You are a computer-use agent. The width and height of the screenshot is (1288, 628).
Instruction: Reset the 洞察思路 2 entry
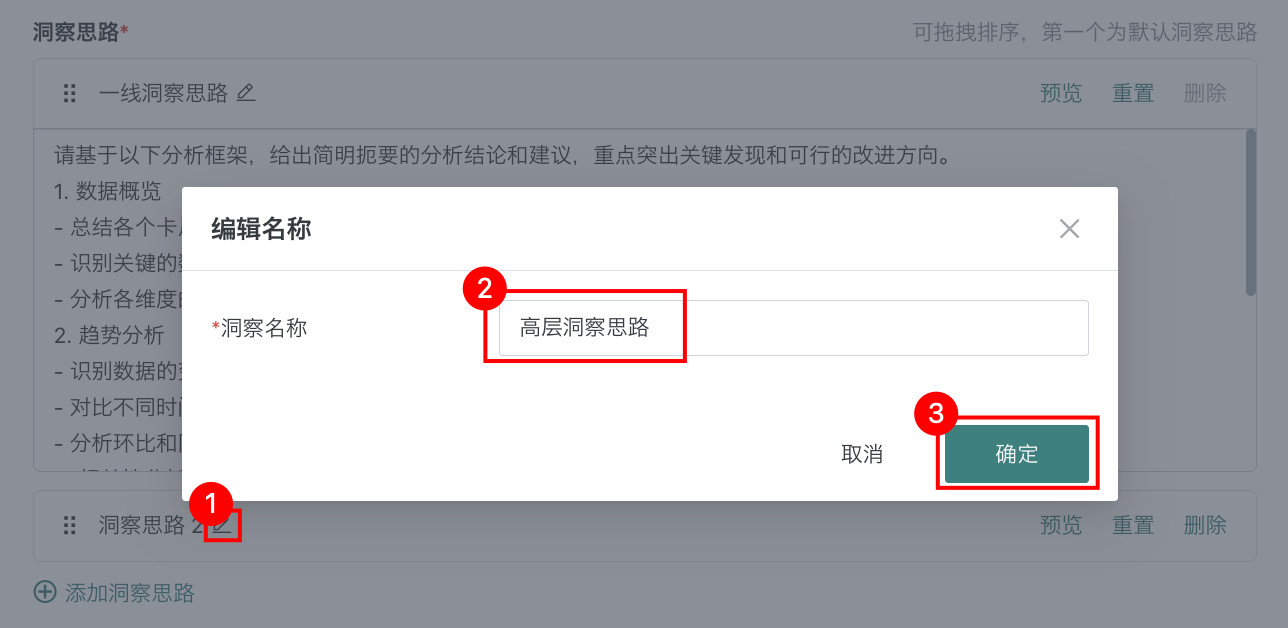click(x=1133, y=525)
